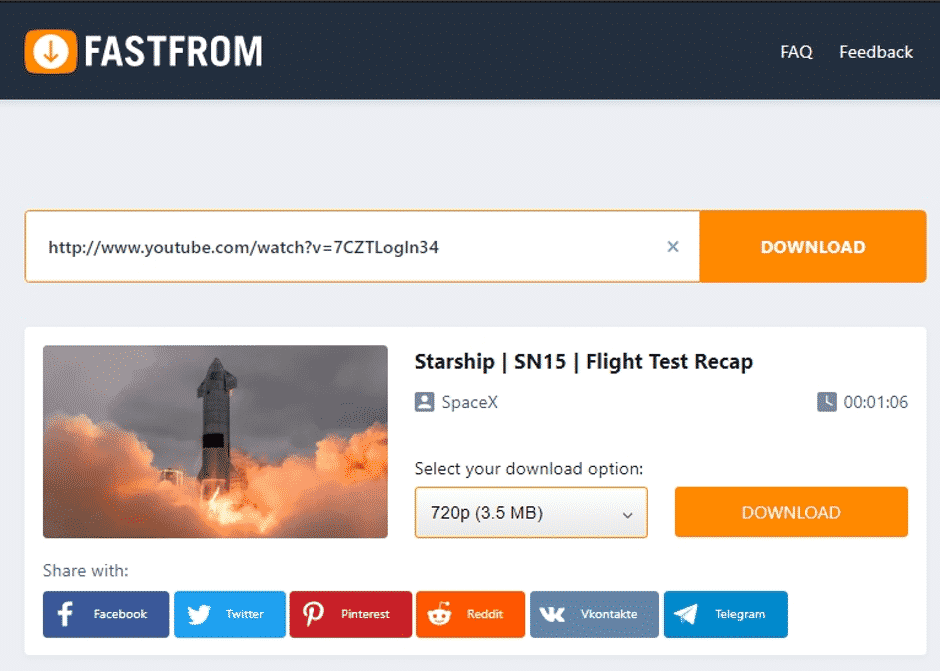Click the FASTFROM wordmark text in the header

click(173, 51)
